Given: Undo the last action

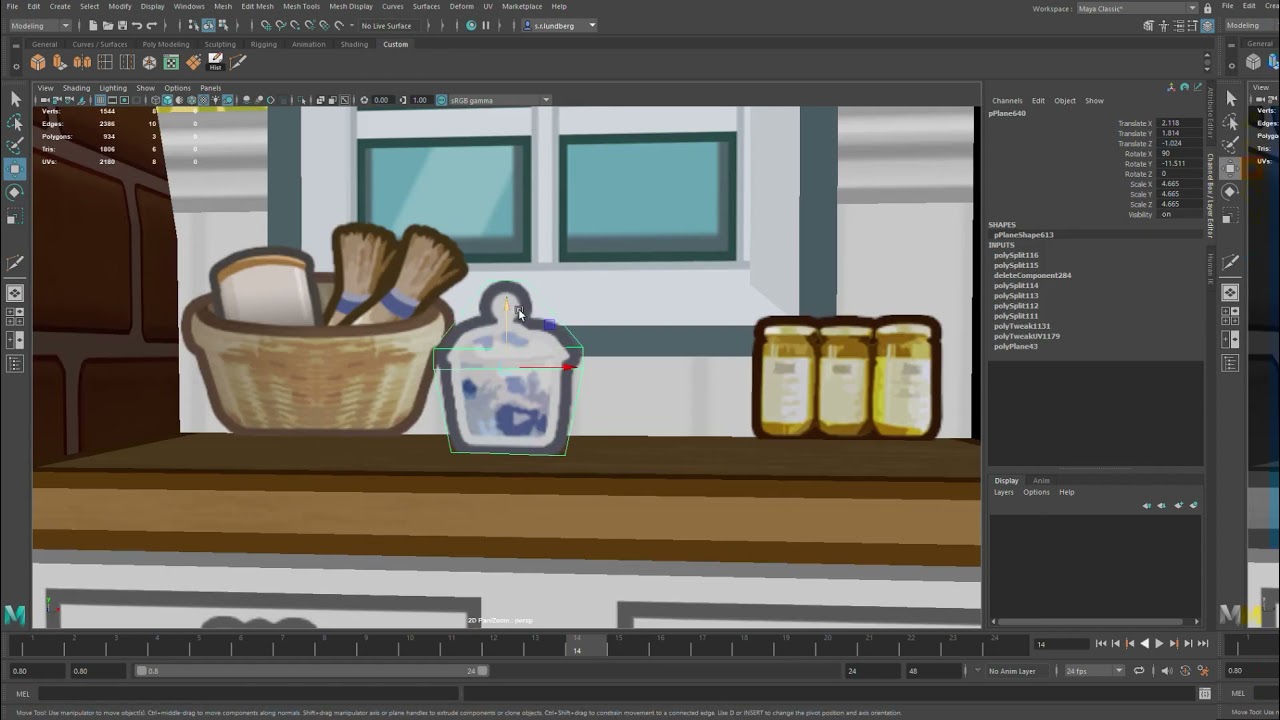Looking at the screenshot, I should 137,25.
